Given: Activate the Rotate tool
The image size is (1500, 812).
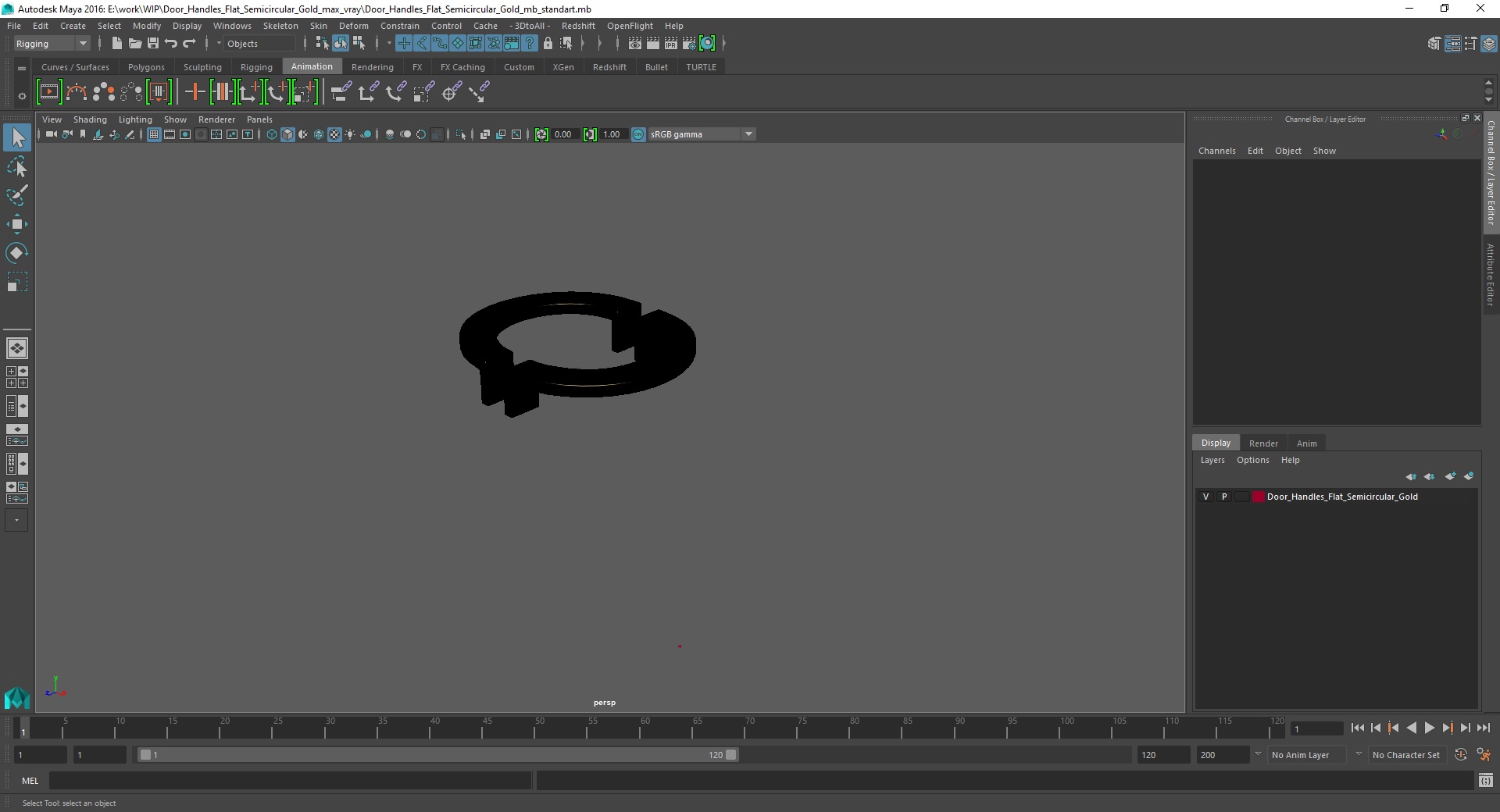Looking at the screenshot, I should coord(17,253).
